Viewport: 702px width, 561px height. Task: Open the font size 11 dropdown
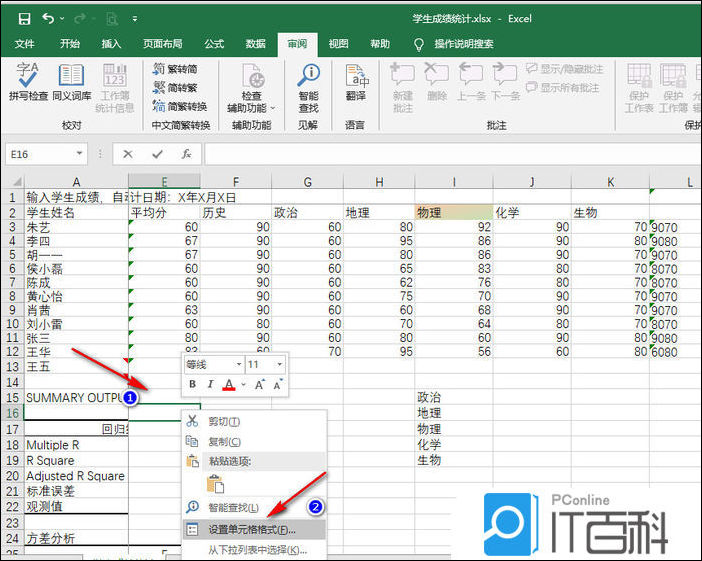279,364
